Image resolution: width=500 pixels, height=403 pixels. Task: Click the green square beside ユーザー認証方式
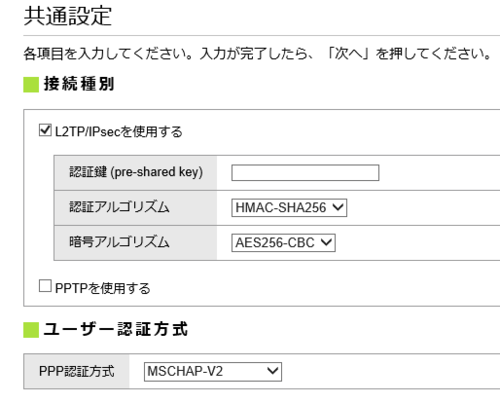coord(31,330)
